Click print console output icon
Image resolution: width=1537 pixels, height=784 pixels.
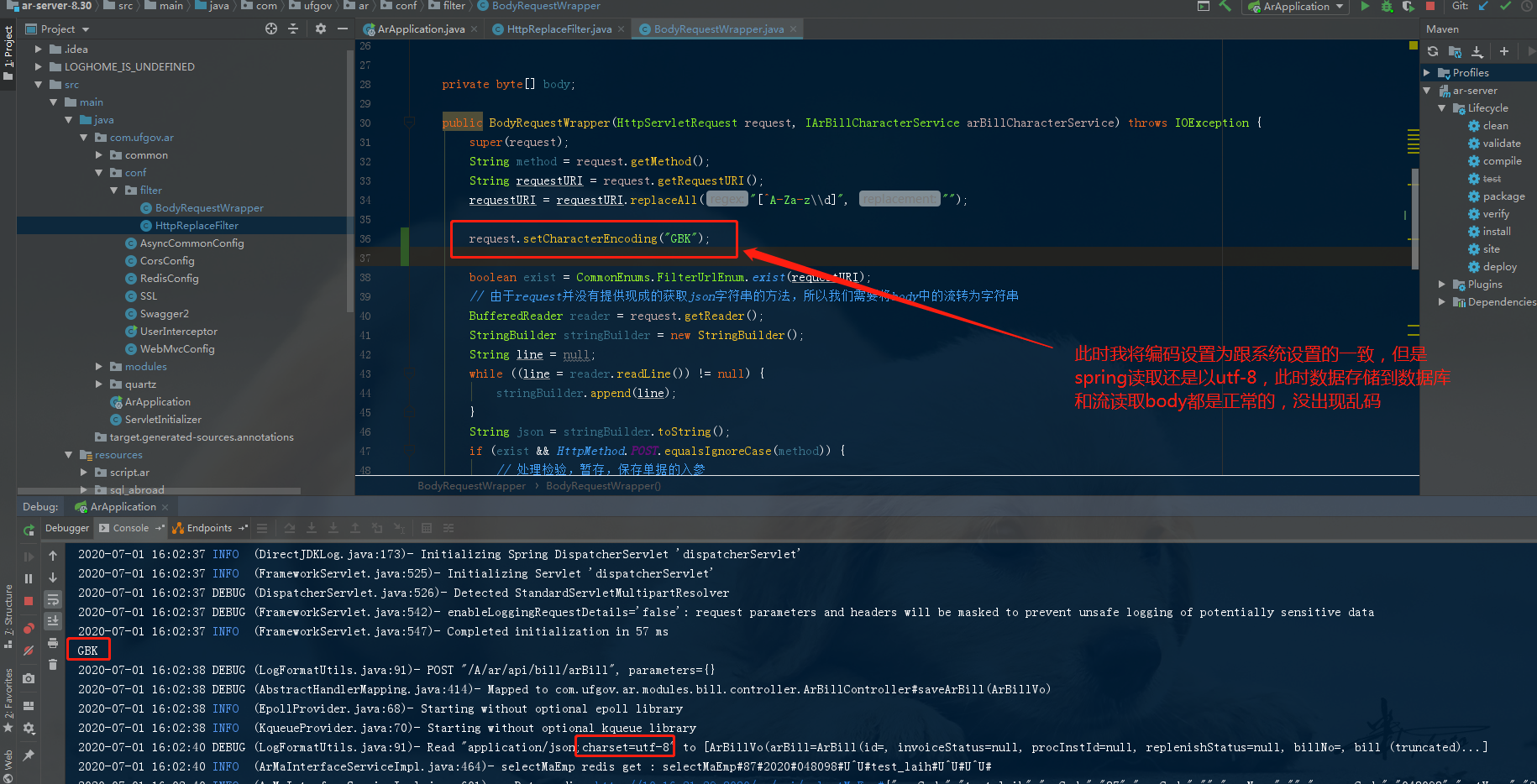tap(53, 643)
